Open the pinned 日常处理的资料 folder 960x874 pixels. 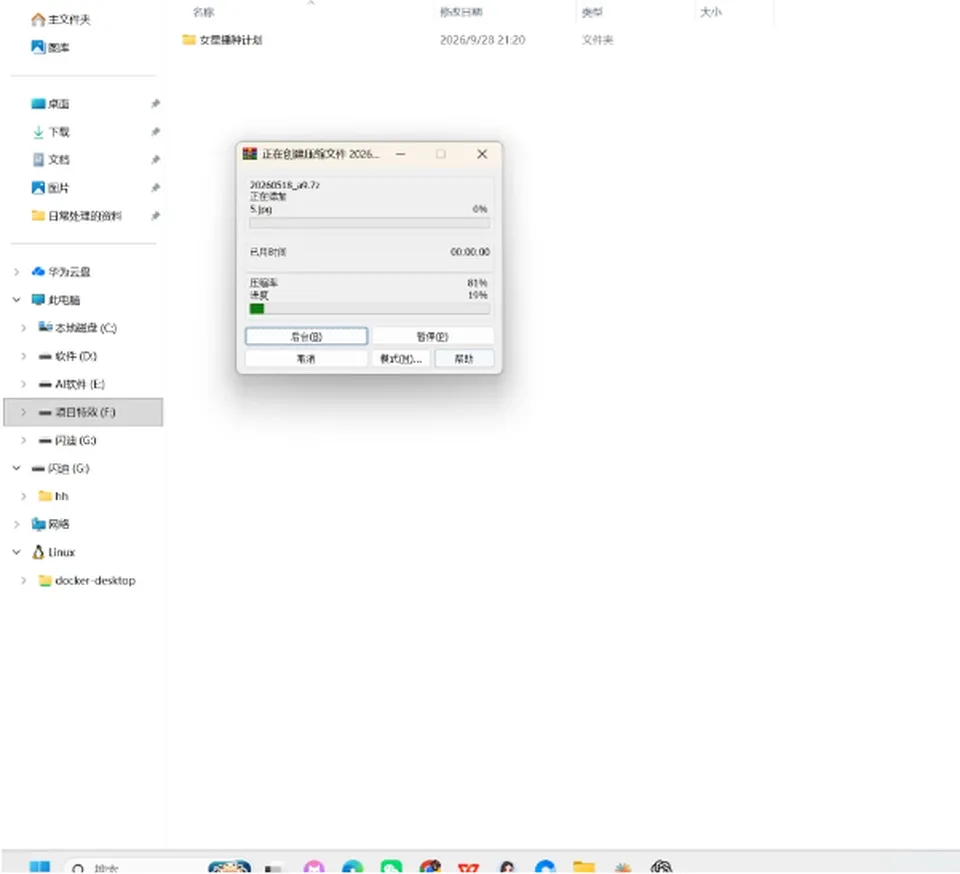(x=77, y=215)
